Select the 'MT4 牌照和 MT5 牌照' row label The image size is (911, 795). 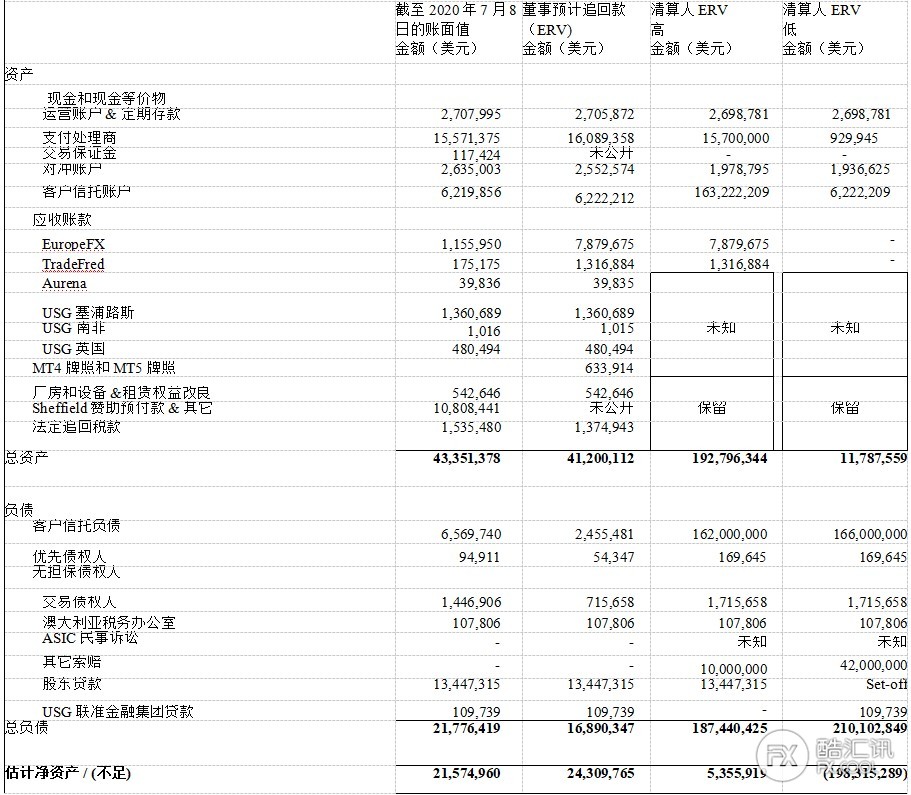[x=104, y=368]
